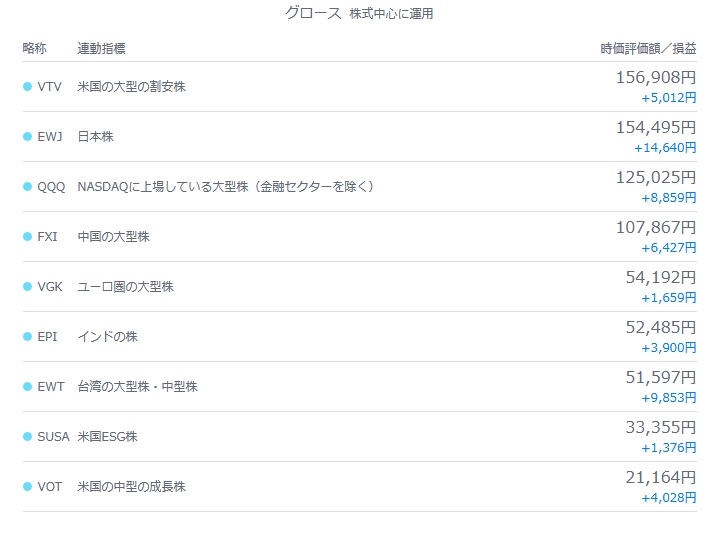
Task: Click the 時価評価額／損益 column header
Action: 648,49
